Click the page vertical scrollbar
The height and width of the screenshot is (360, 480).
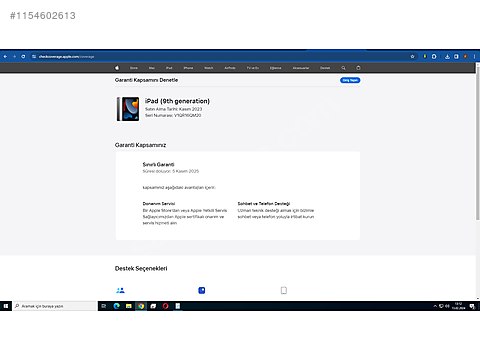478,143
